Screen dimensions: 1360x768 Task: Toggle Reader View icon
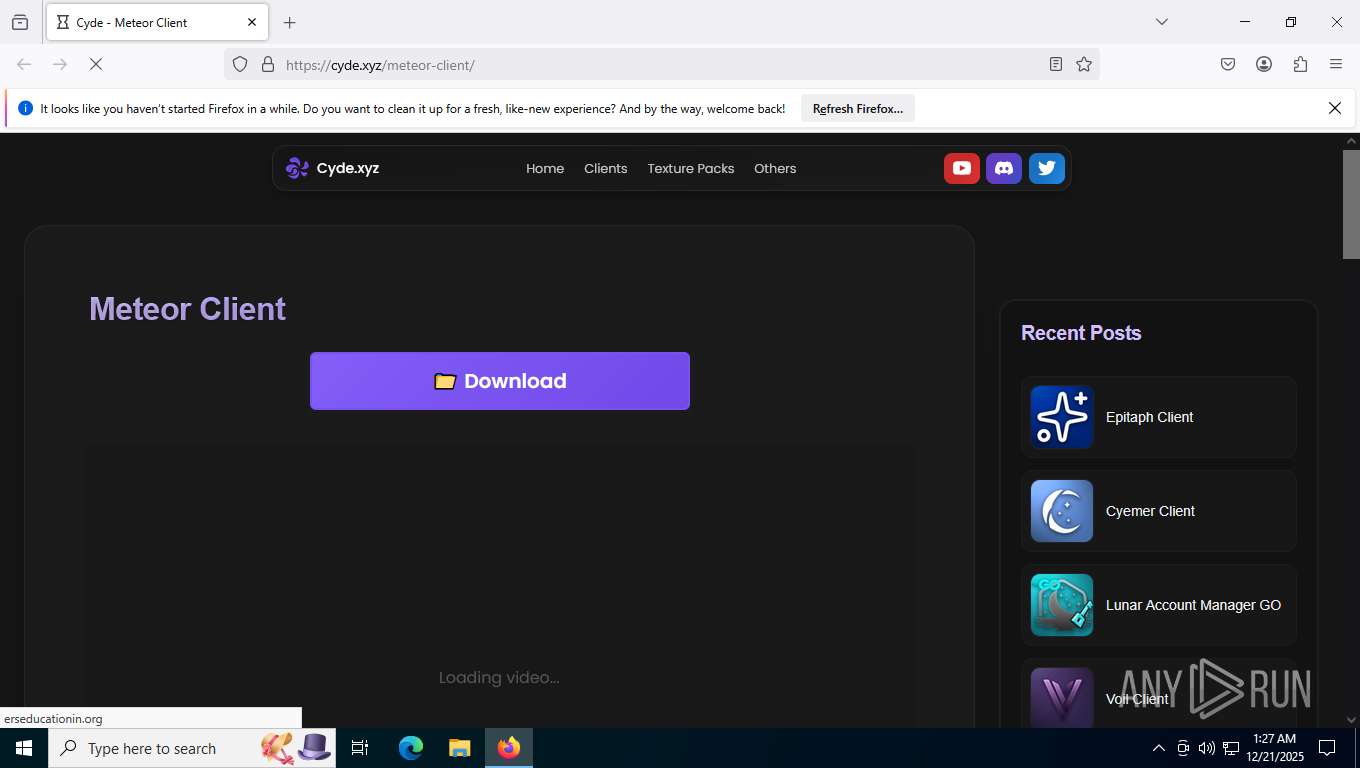(x=1056, y=64)
